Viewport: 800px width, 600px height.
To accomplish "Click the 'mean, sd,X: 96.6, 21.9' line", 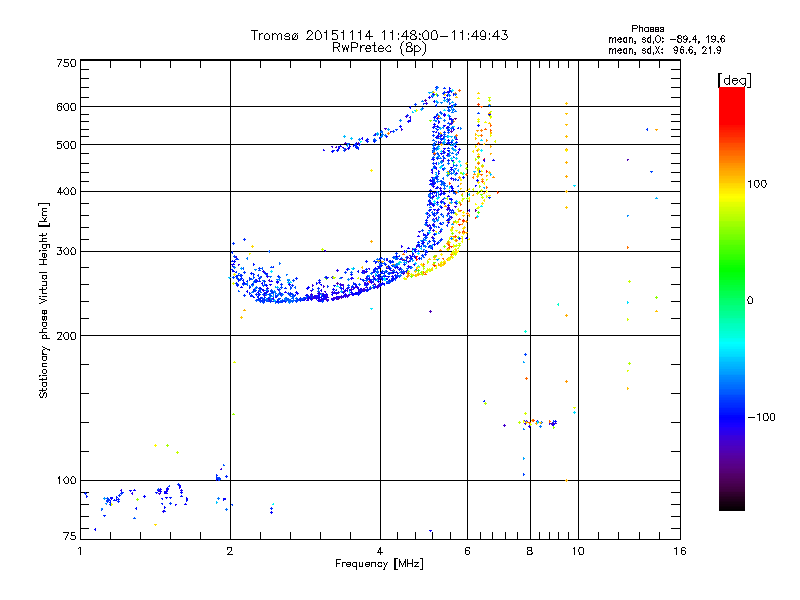I will click(x=664, y=50).
